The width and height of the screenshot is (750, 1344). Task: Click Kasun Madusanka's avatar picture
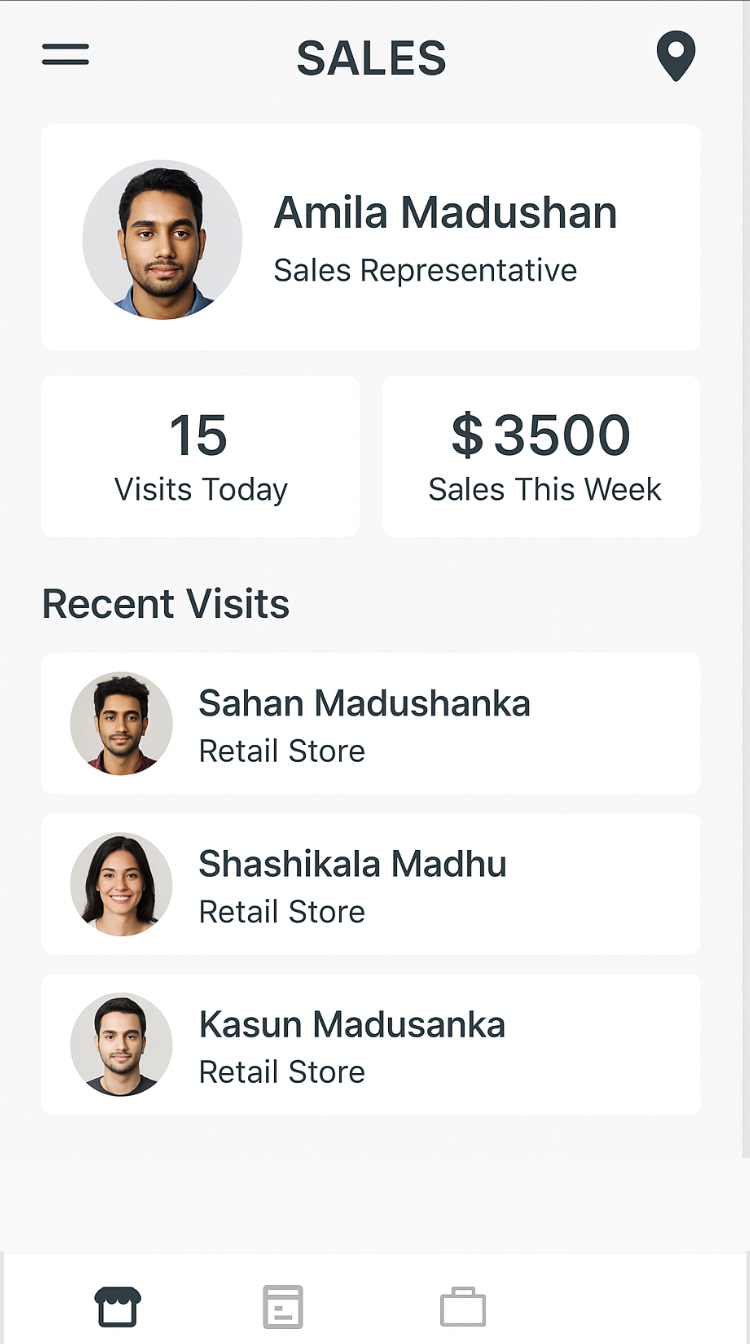pyautogui.click(x=121, y=1044)
